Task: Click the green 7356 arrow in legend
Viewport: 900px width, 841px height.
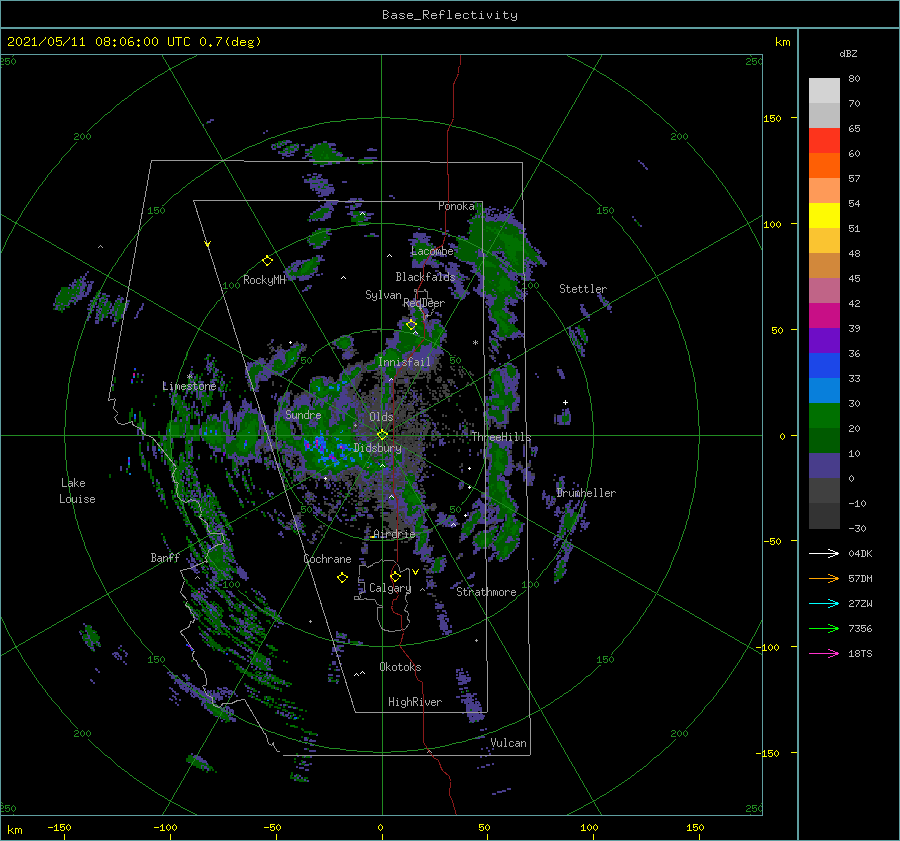Action: click(824, 629)
